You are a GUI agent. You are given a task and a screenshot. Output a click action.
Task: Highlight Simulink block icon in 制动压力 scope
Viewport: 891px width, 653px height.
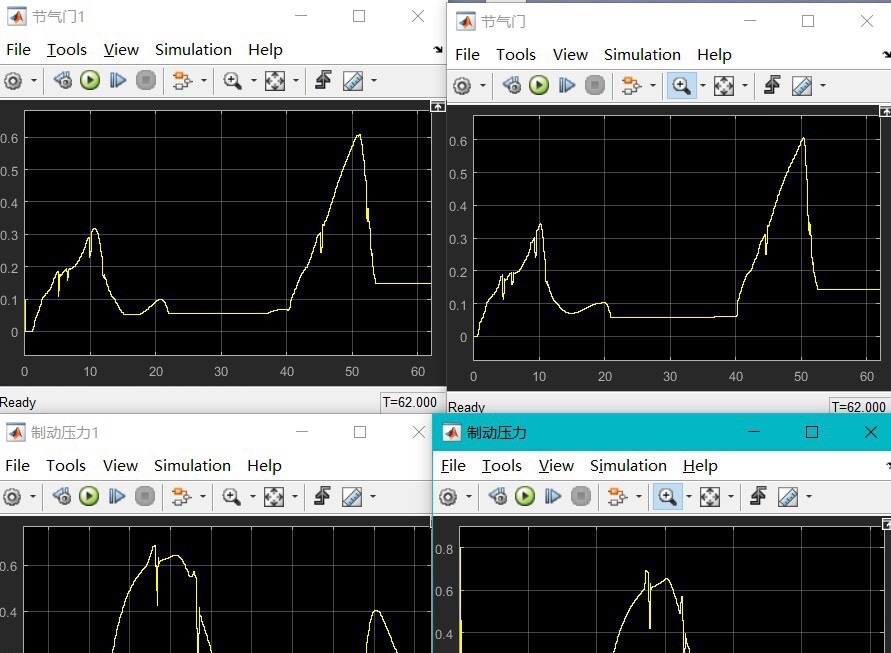tap(617, 497)
